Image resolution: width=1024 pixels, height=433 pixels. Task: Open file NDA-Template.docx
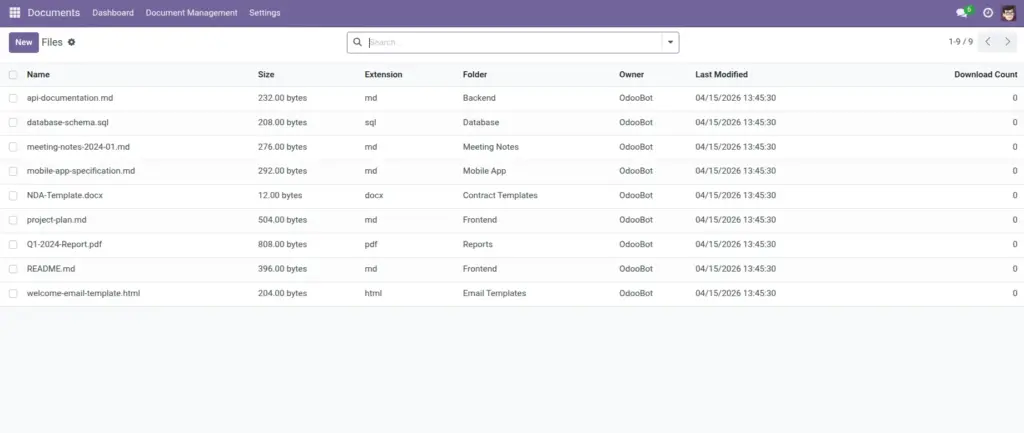[x=65, y=195]
